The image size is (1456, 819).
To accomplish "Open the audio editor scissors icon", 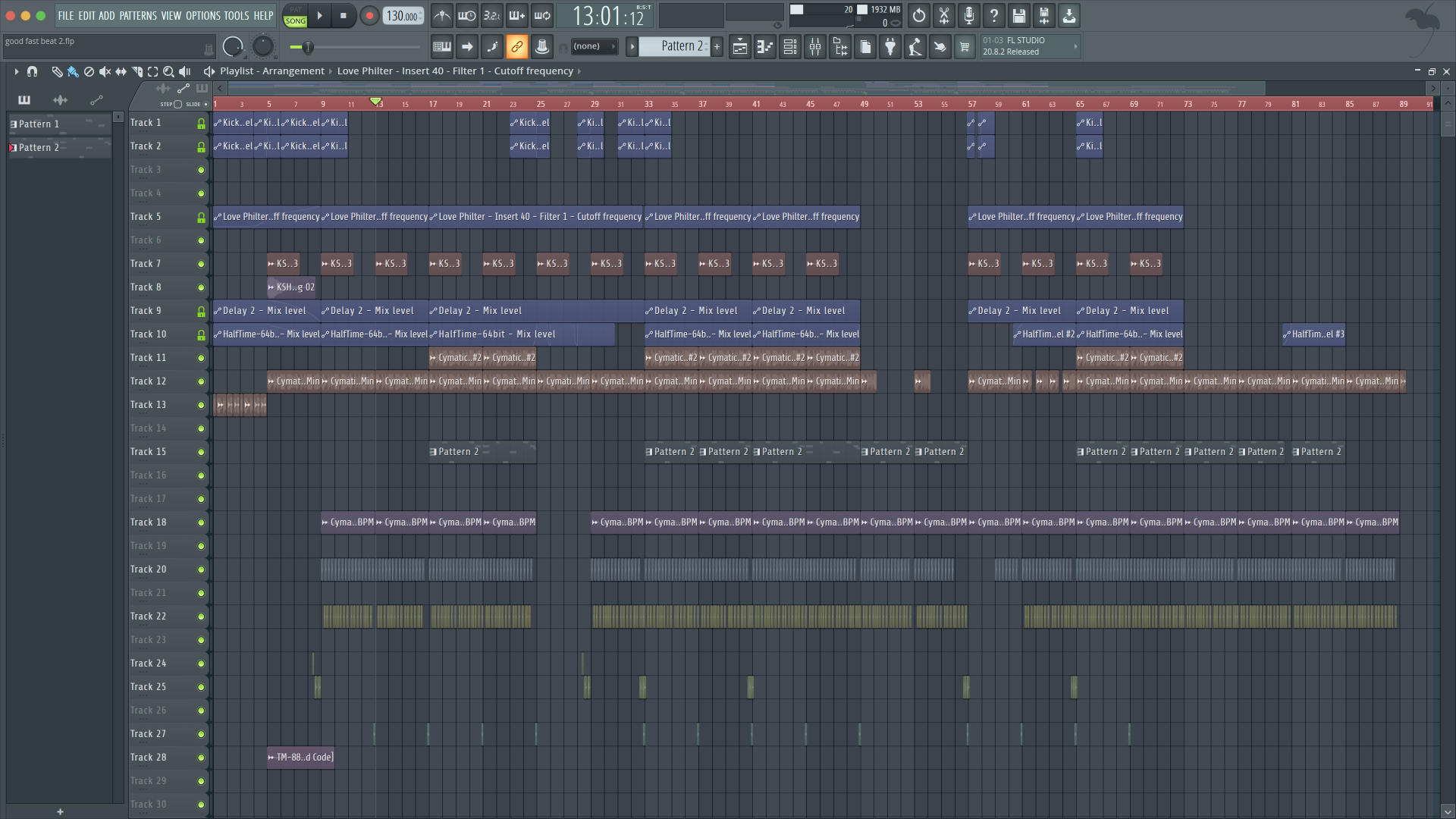I will (944, 15).
